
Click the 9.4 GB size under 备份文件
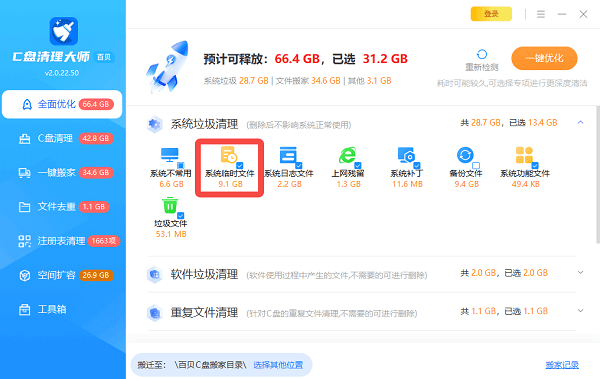click(x=467, y=184)
